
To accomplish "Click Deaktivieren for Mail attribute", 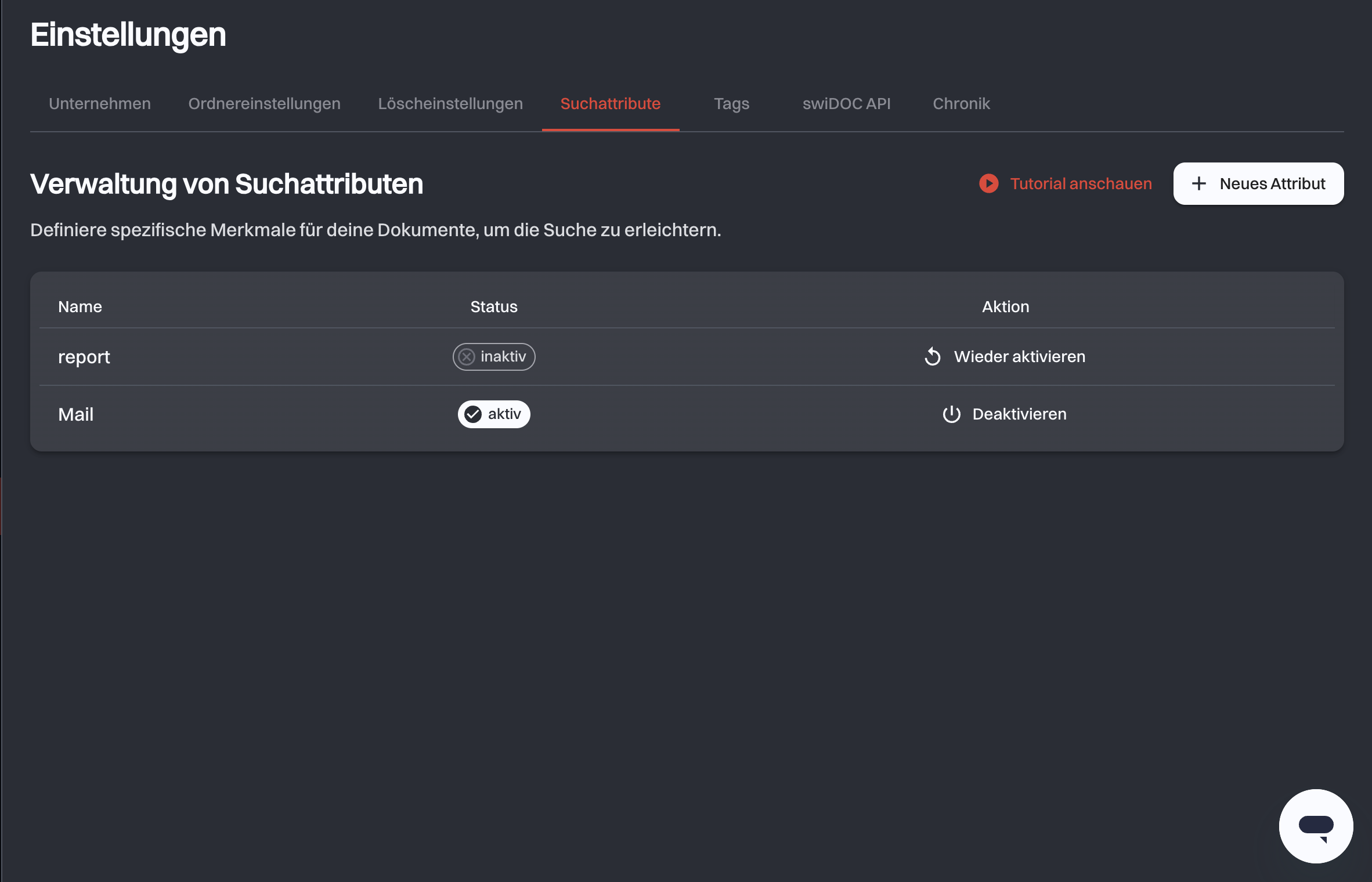I will [1005, 414].
